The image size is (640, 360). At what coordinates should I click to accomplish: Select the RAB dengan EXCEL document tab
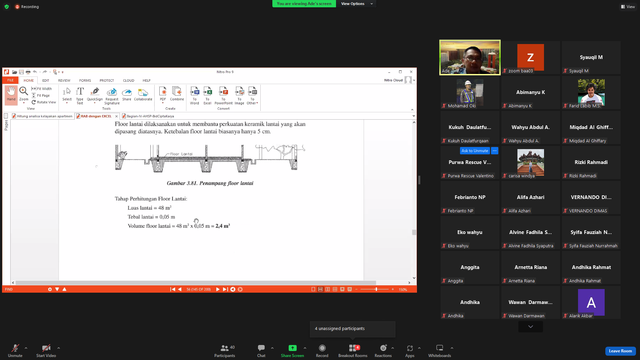[x=96, y=116]
